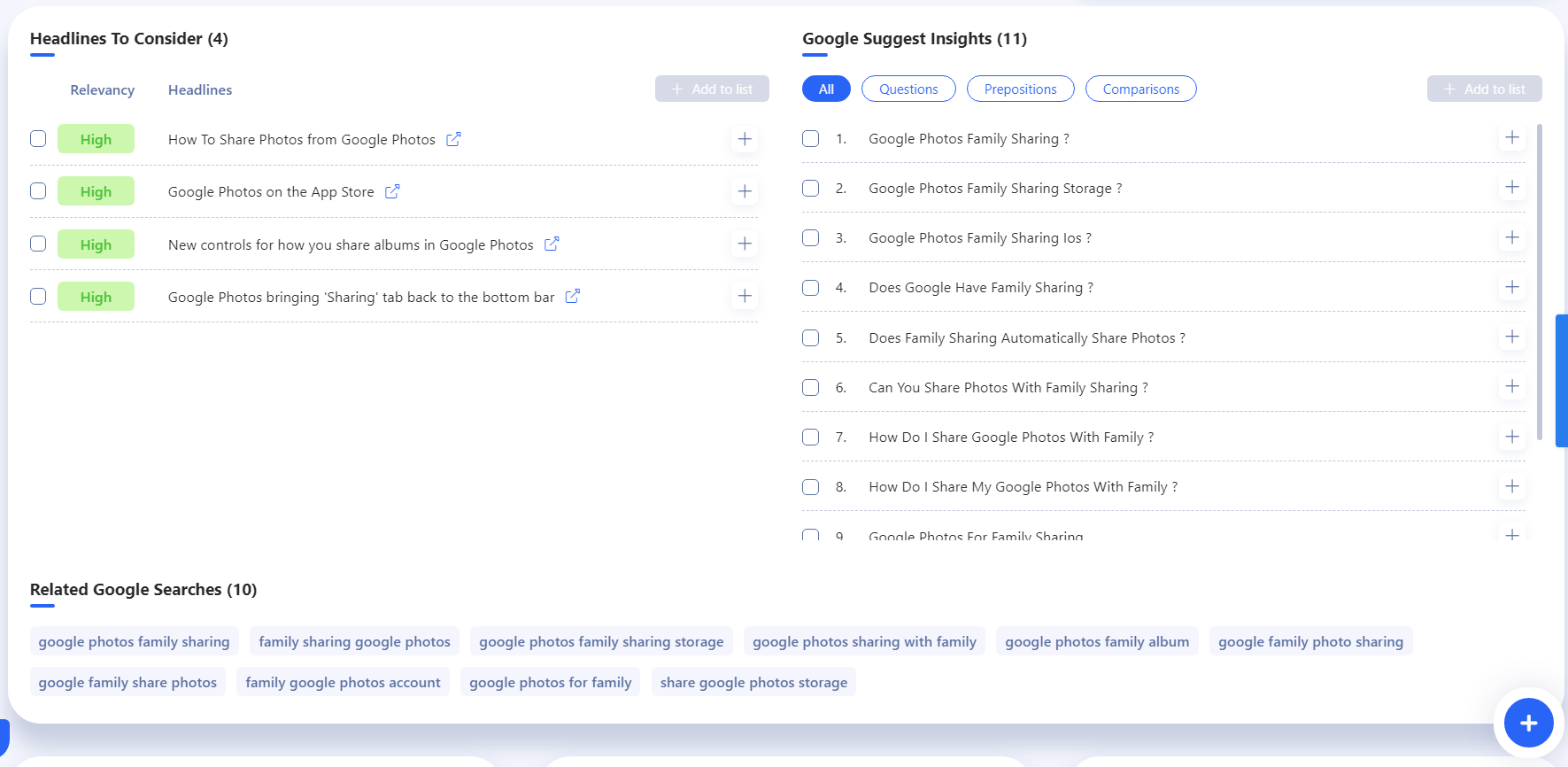
Task: Add 'New controls for how you share albums' with plus
Action: pyautogui.click(x=745, y=244)
